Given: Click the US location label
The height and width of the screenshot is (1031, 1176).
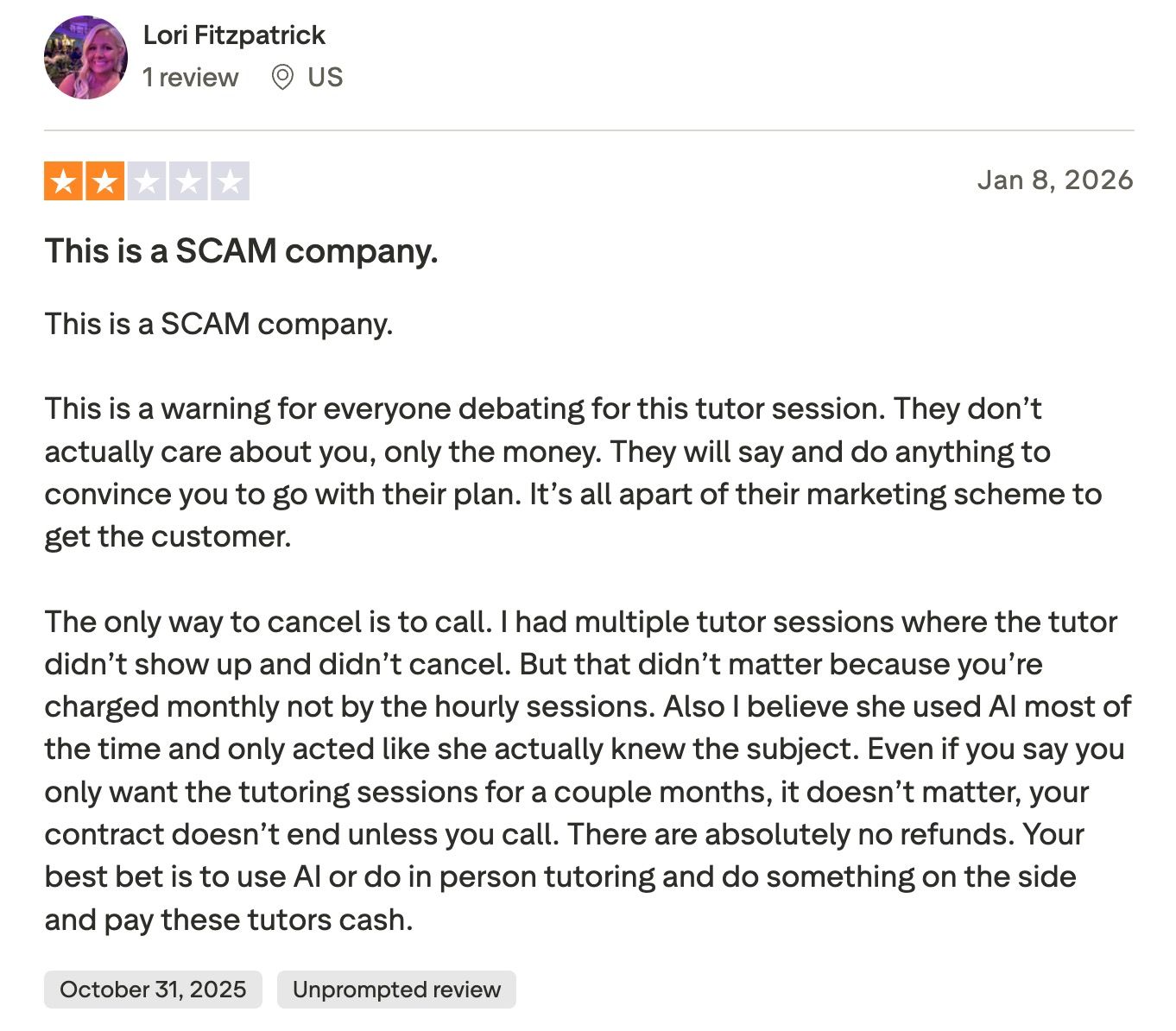Looking at the screenshot, I should 325,77.
